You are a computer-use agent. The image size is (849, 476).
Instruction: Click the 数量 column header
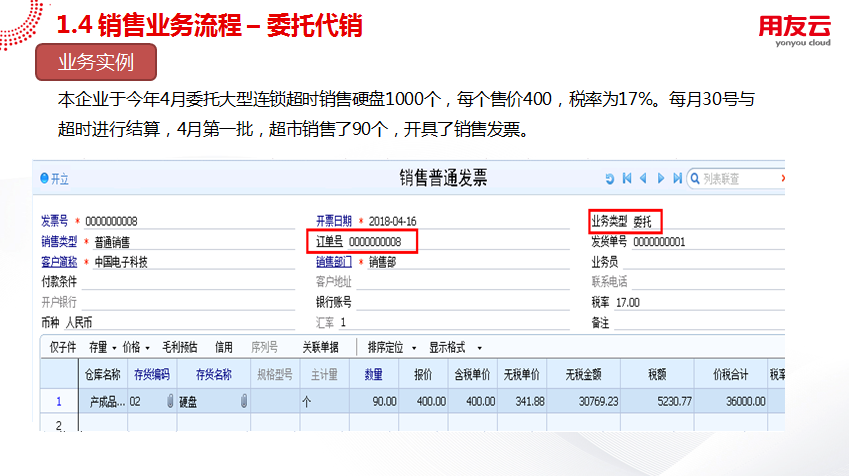[374, 374]
